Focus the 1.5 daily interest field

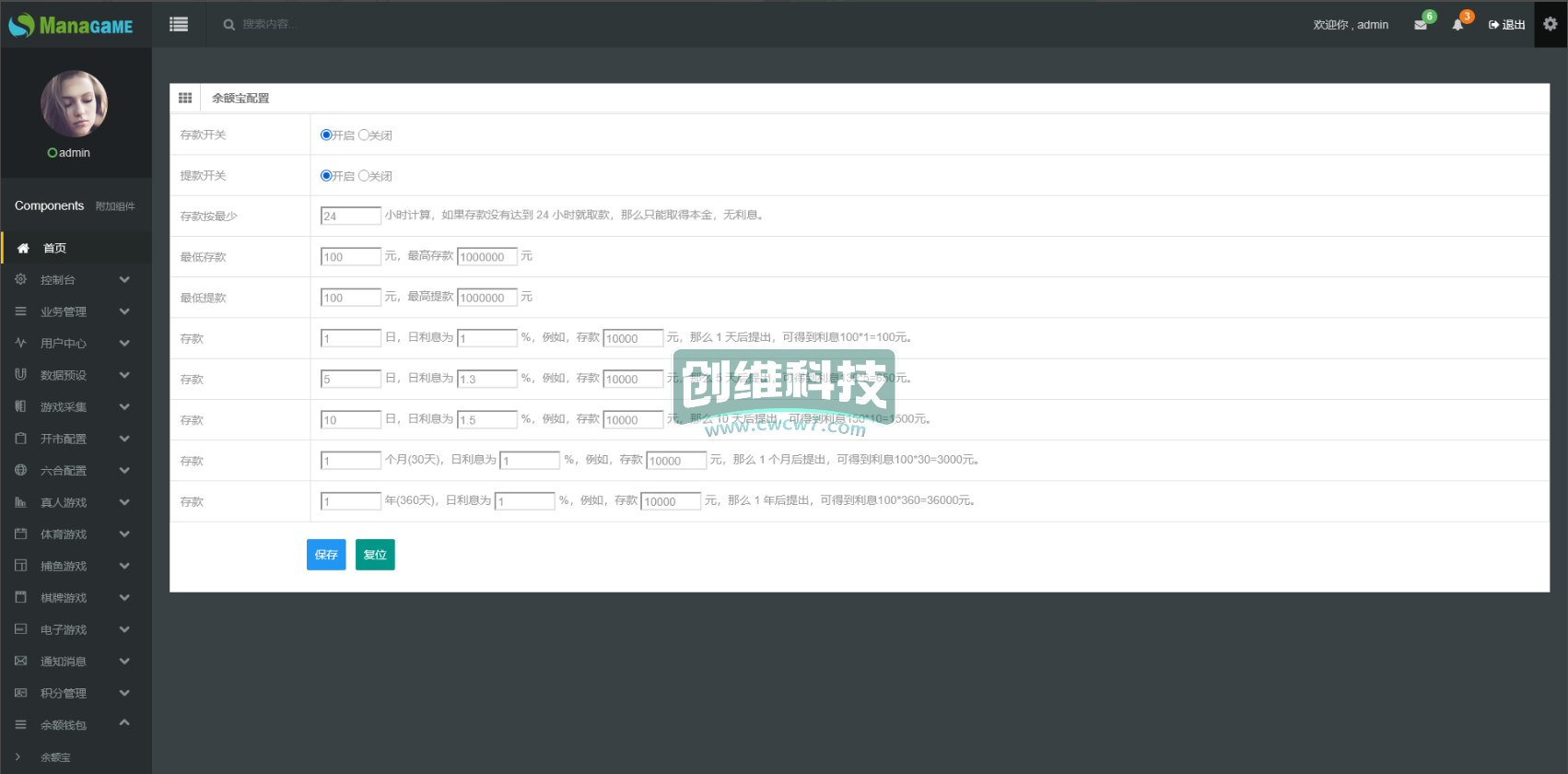click(x=487, y=419)
